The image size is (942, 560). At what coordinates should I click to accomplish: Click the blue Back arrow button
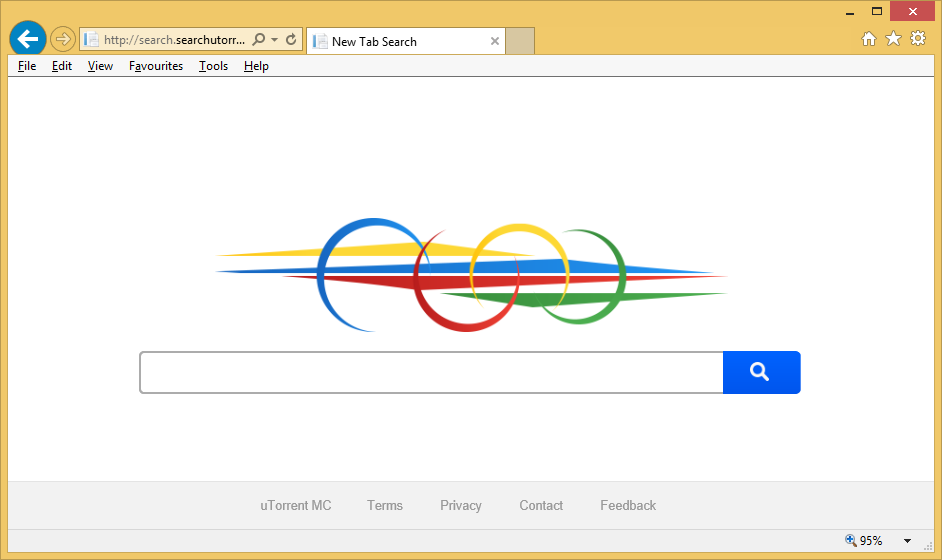[28, 40]
